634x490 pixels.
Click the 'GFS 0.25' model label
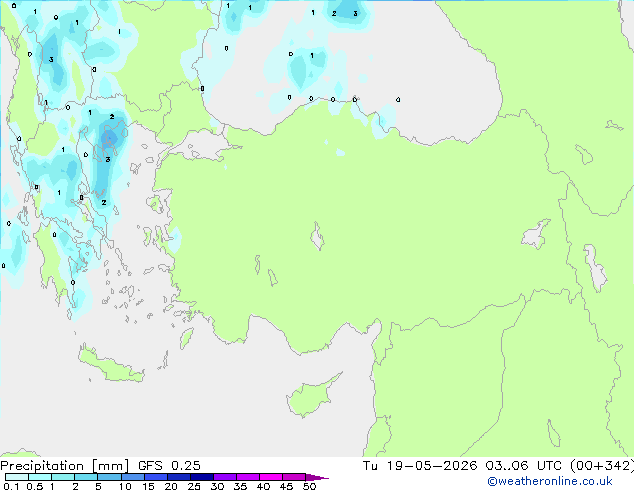pyautogui.click(x=169, y=466)
